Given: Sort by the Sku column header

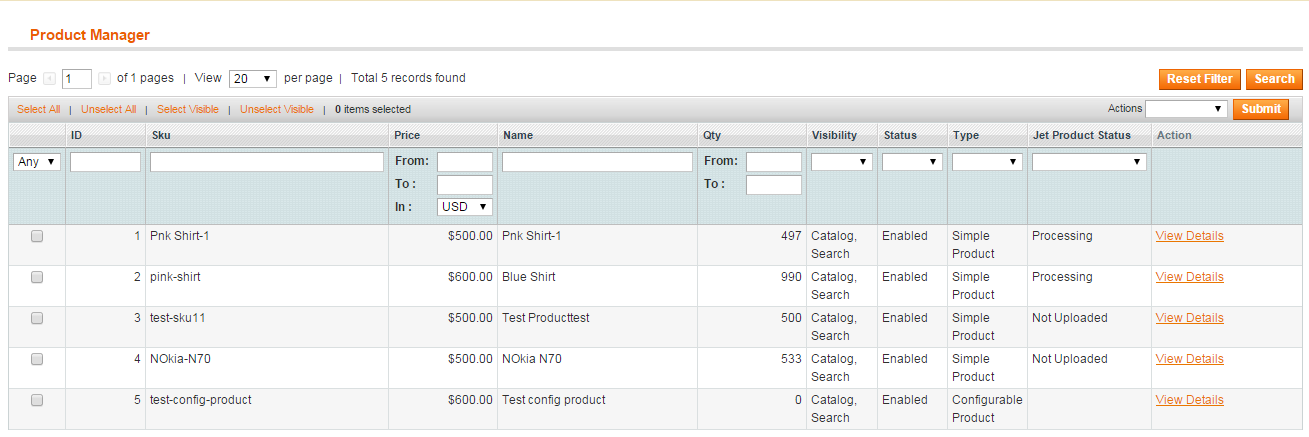Looking at the screenshot, I should click(x=161, y=135).
